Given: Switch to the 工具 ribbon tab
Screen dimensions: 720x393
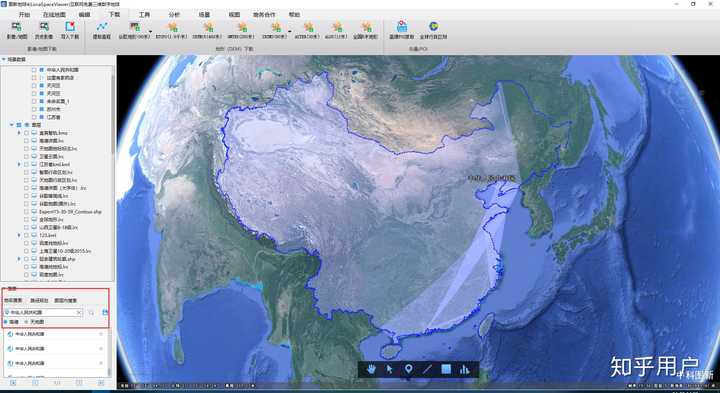Looking at the screenshot, I should [x=144, y=15].
